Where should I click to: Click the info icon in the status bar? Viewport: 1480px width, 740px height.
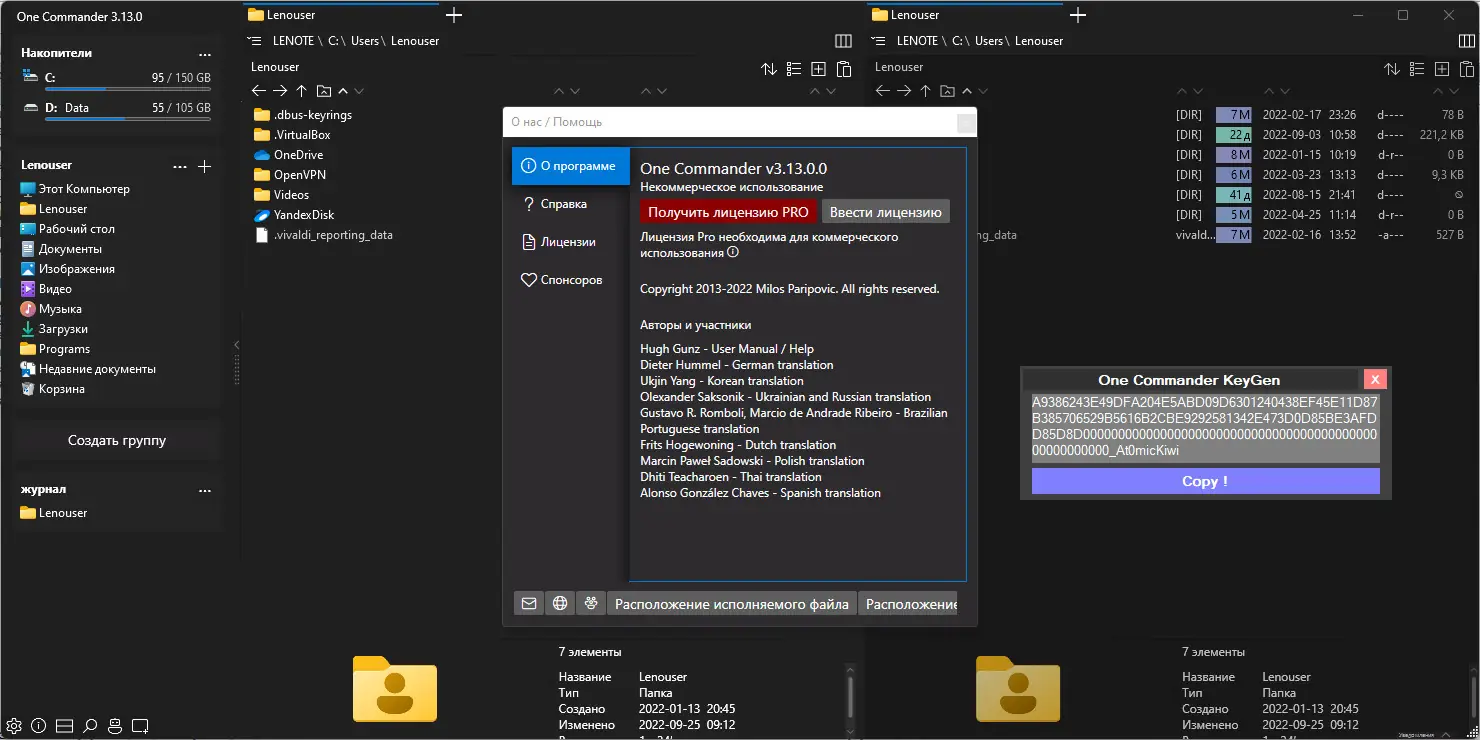(x=38, y=725)
